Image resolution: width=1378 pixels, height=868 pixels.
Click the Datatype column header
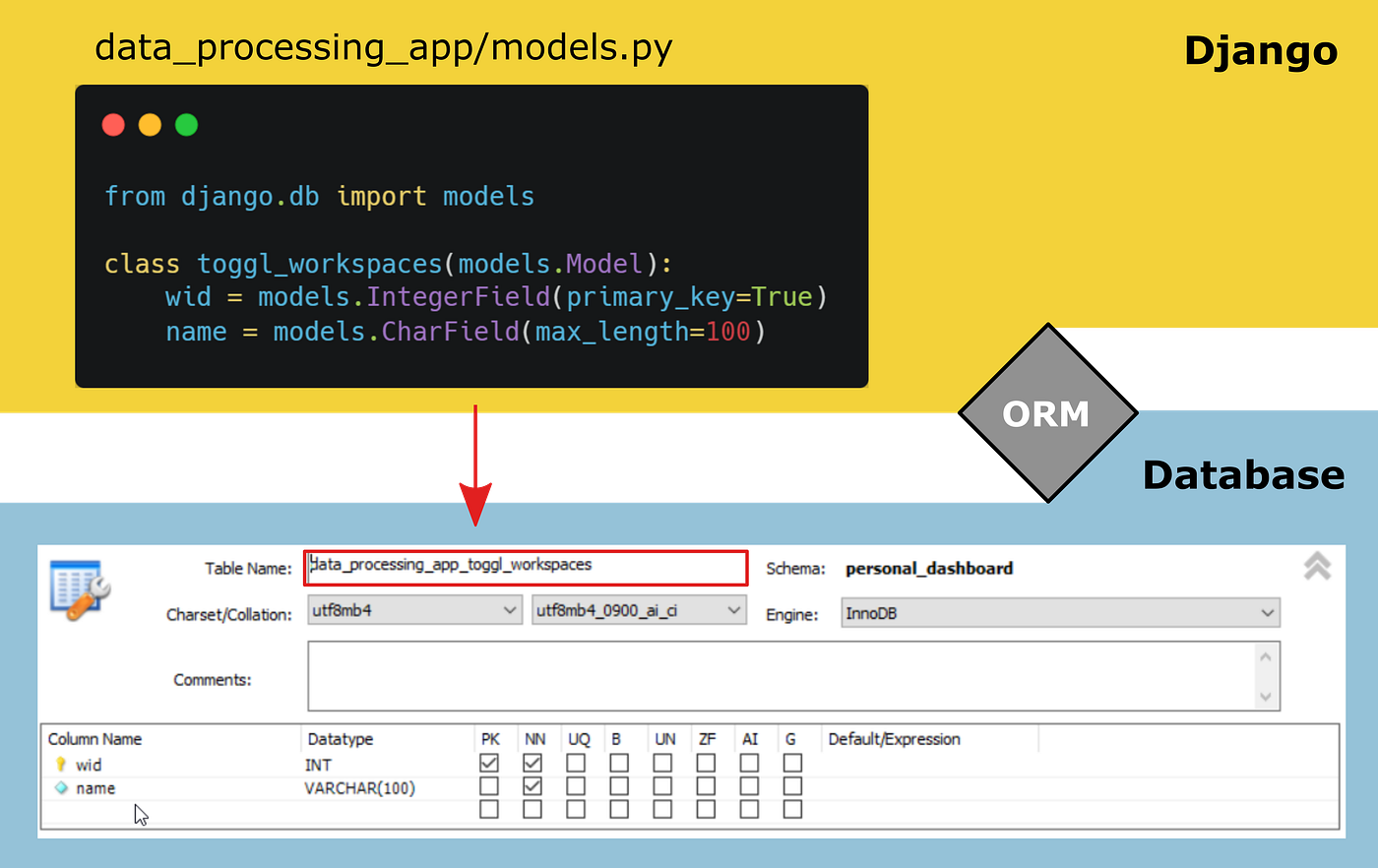point(341,739)
